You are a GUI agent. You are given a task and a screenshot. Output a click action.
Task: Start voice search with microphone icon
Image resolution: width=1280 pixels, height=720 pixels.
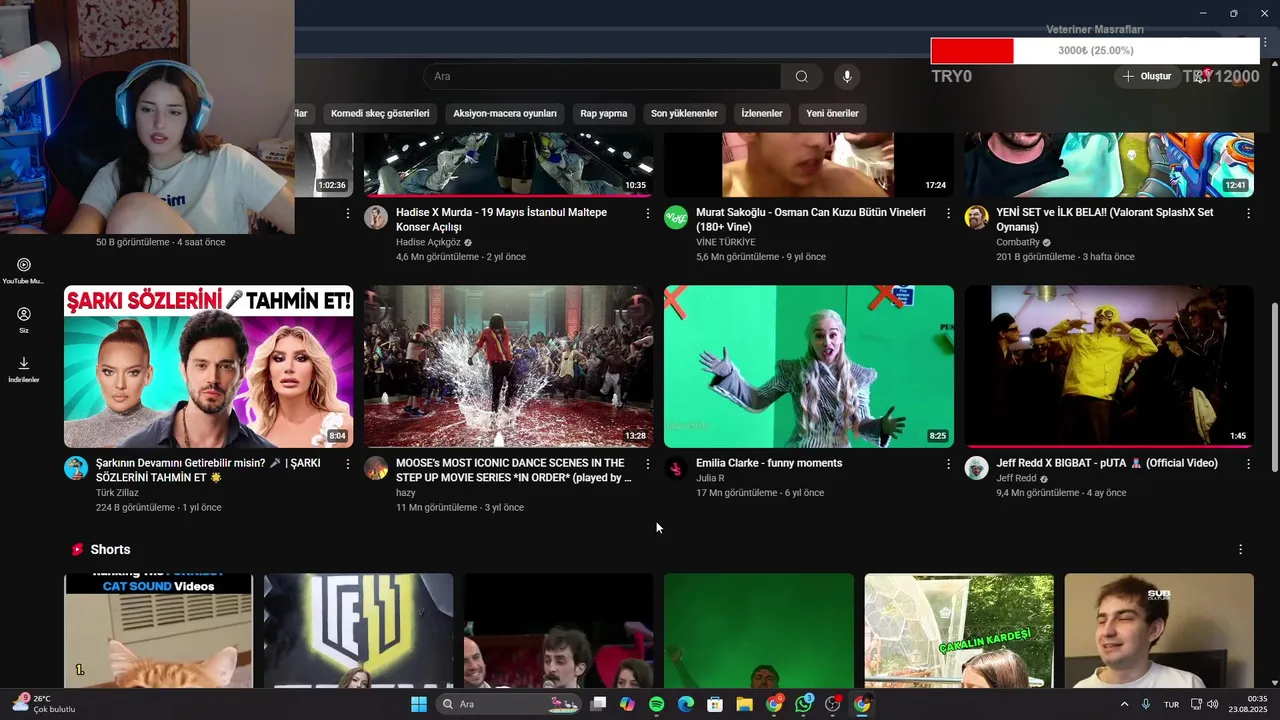click(847, 76)
